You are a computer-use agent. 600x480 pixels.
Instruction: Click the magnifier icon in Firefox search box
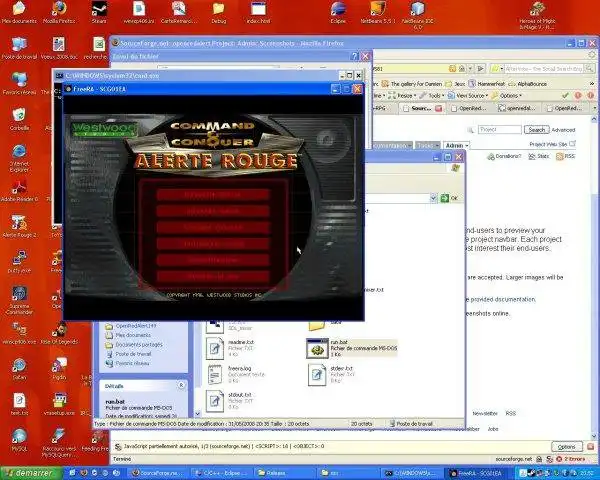[x=590, y=69]
